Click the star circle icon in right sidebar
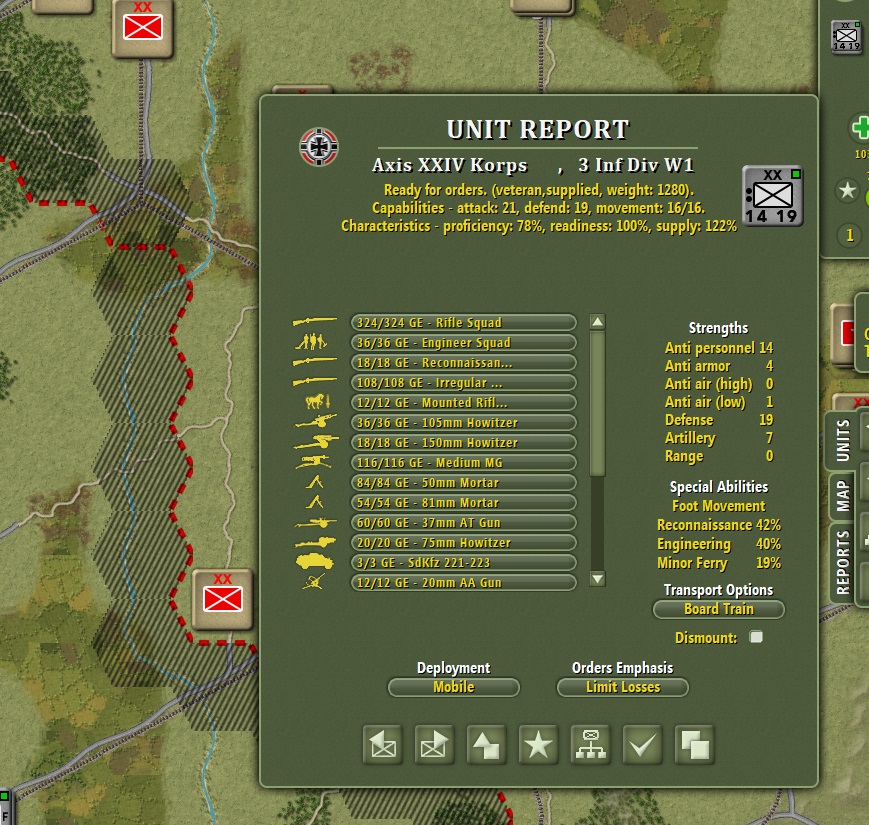869x825 pixels. point(847,191)
